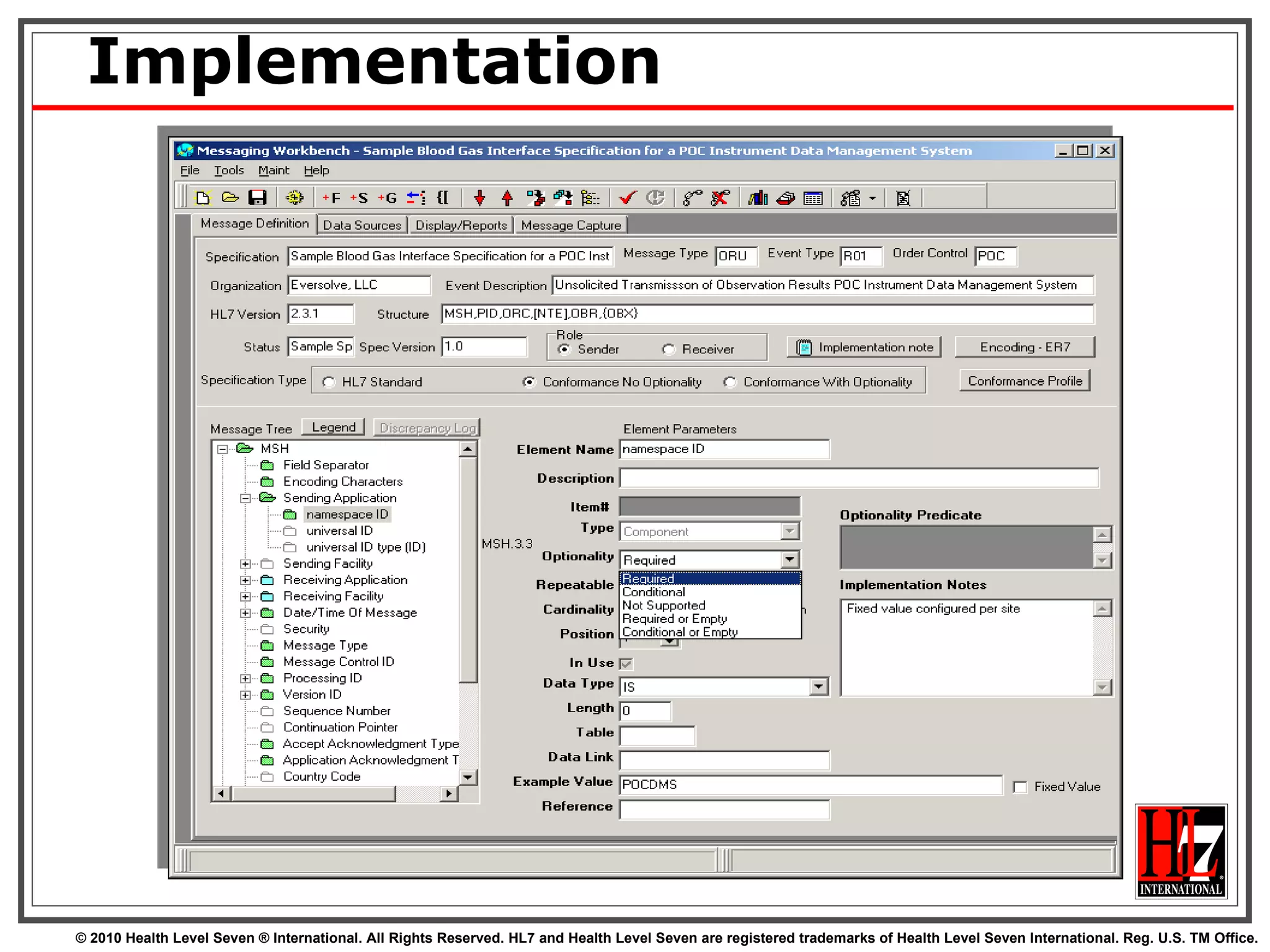This screenshot has height=952, width=1270.
Task: Select universal ID tree item
Action: [339, 531]
